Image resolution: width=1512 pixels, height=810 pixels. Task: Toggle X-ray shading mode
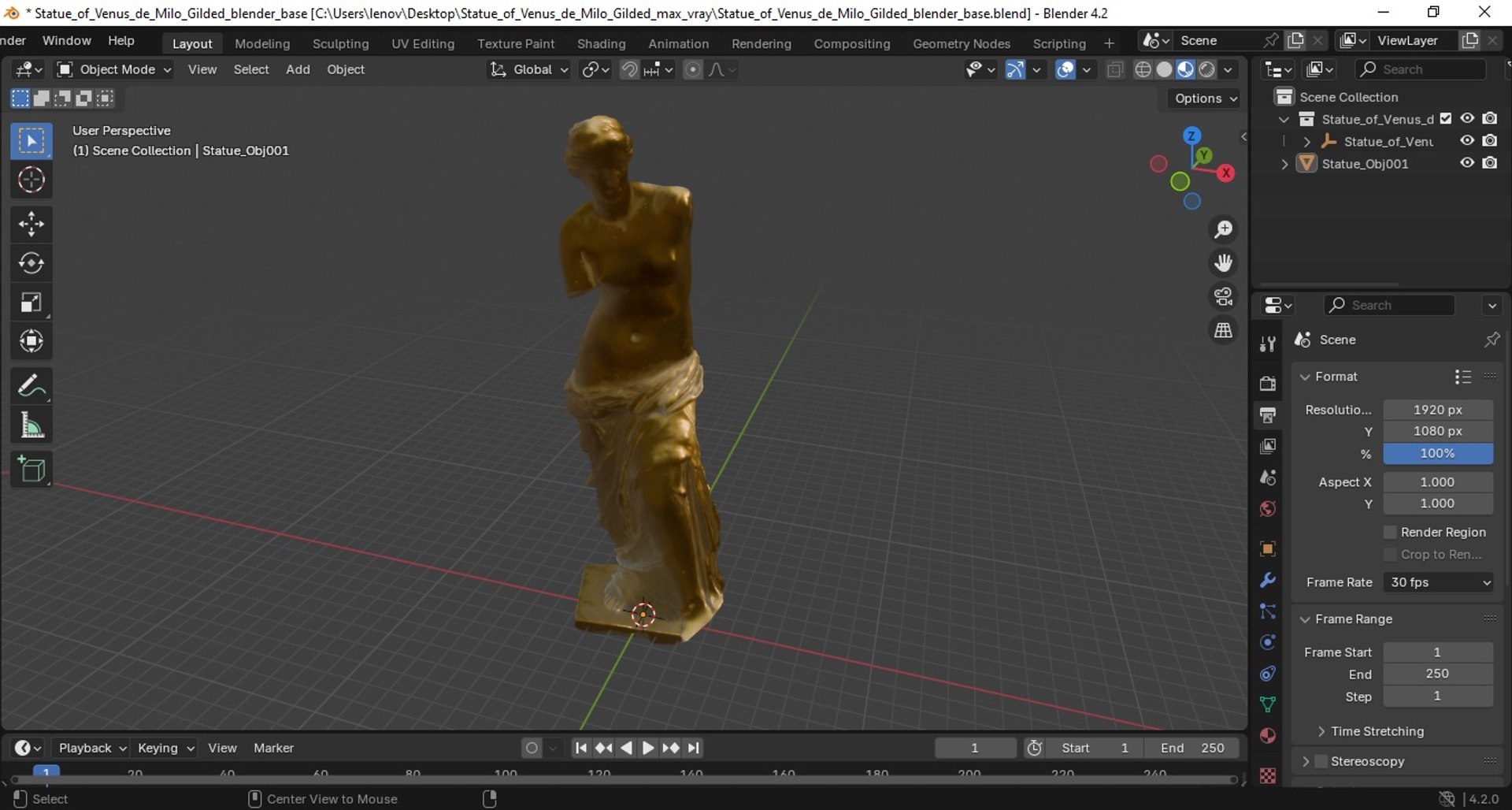[x=1114, y=69]
